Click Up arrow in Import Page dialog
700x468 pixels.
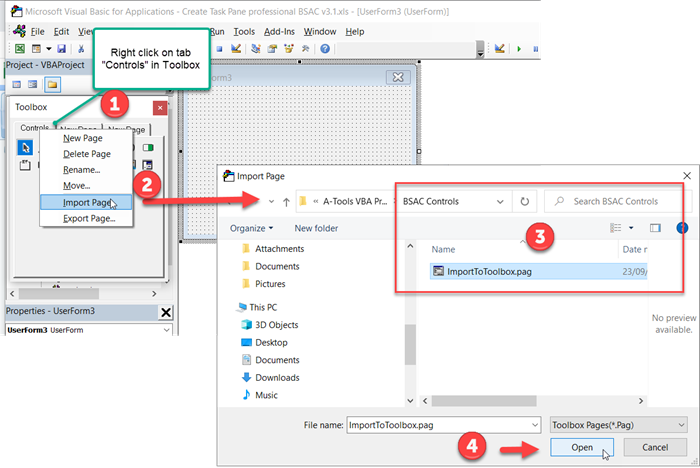click(x=286, y=202)
